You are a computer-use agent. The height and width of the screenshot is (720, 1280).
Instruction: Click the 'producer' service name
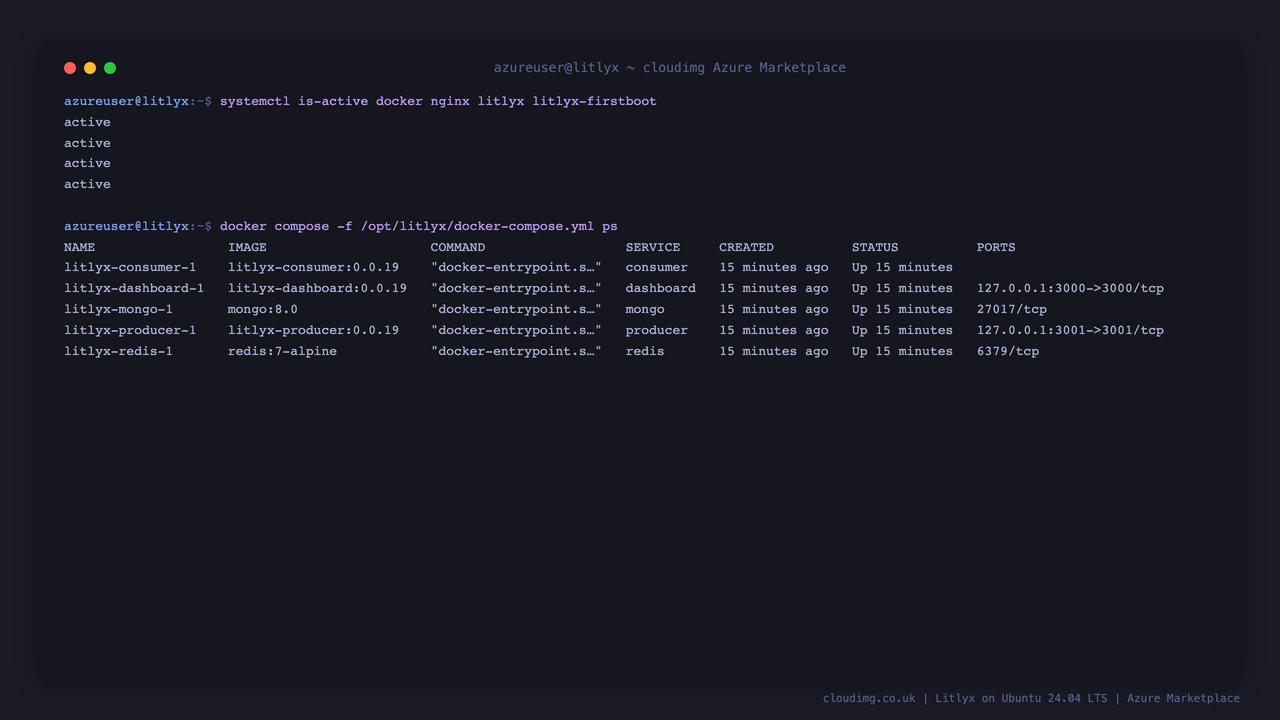coord(657,330)
